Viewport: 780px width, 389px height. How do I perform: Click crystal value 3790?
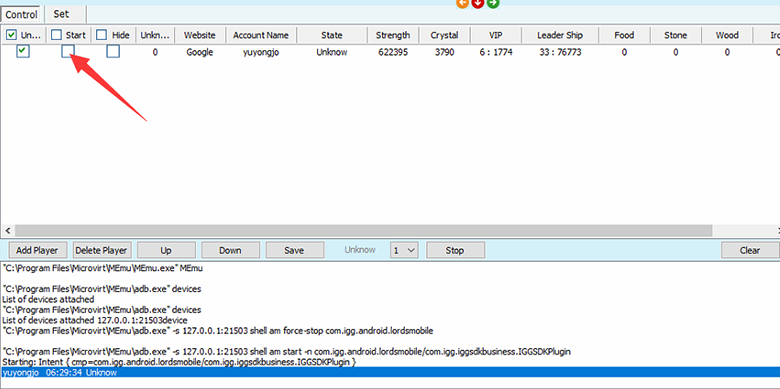pyautogui.click(x=445, y=52)
